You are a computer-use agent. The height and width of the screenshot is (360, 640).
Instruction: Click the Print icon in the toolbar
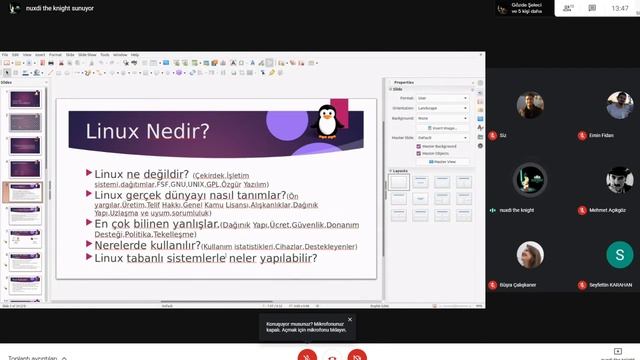tap(51, 63)
